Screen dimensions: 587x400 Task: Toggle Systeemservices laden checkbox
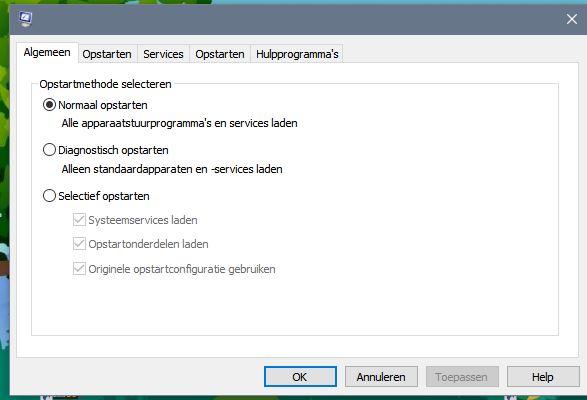tap(79, 220)
